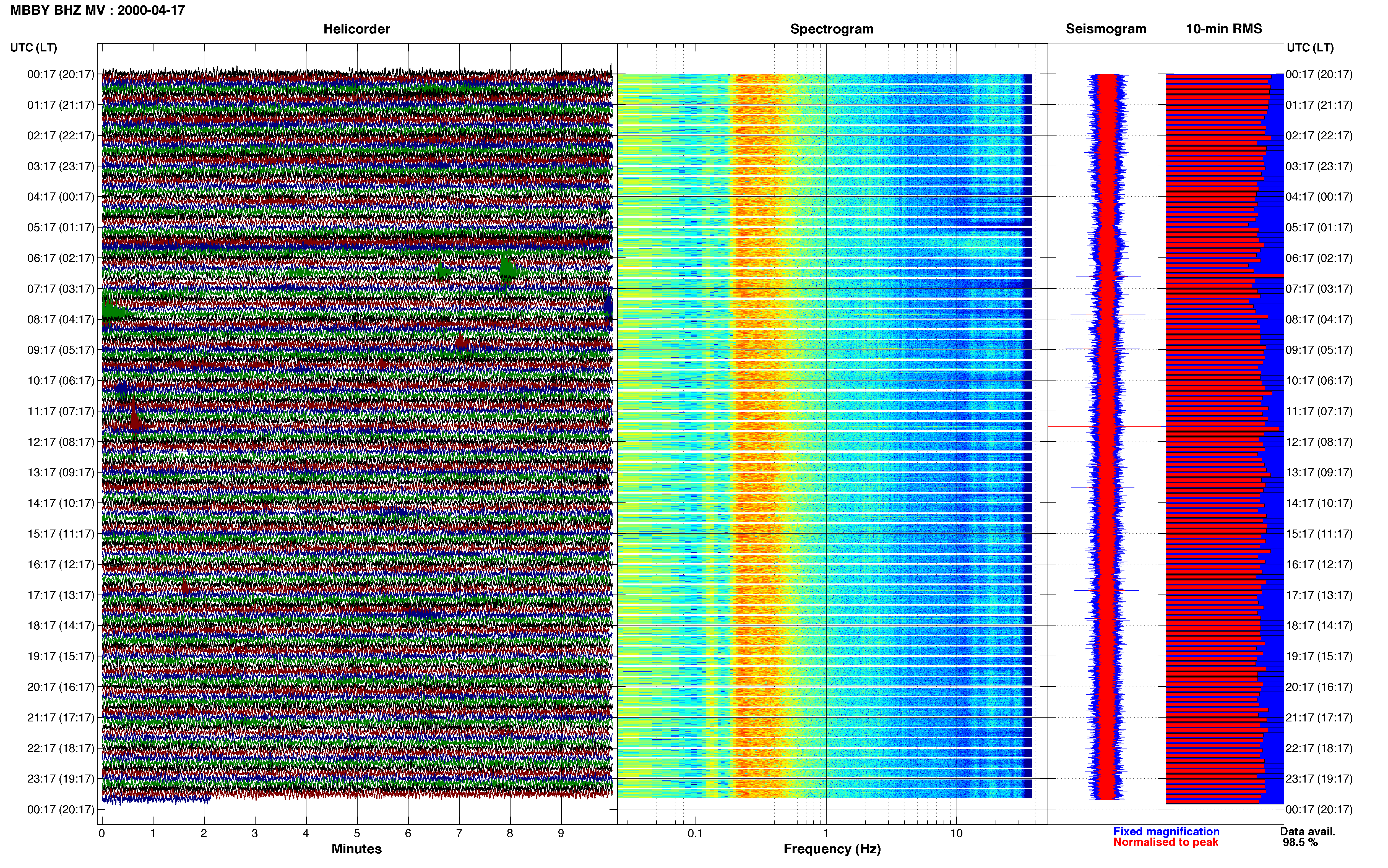Click 14:17 (10:17) on the right time axis

[x=1319, y=503]
